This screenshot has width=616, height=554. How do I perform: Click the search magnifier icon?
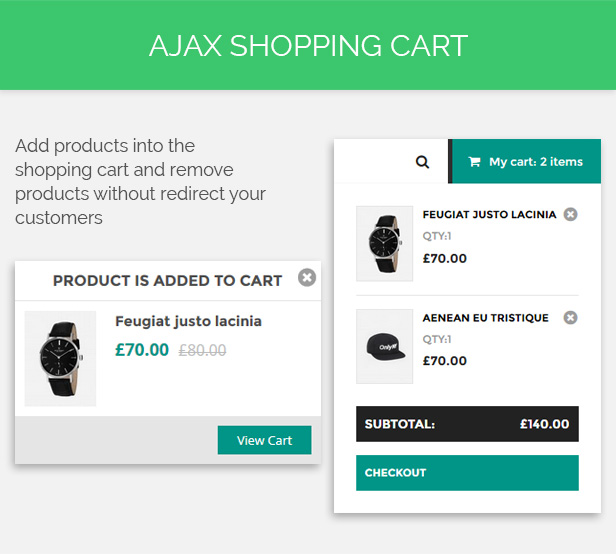tap(422, 162)
